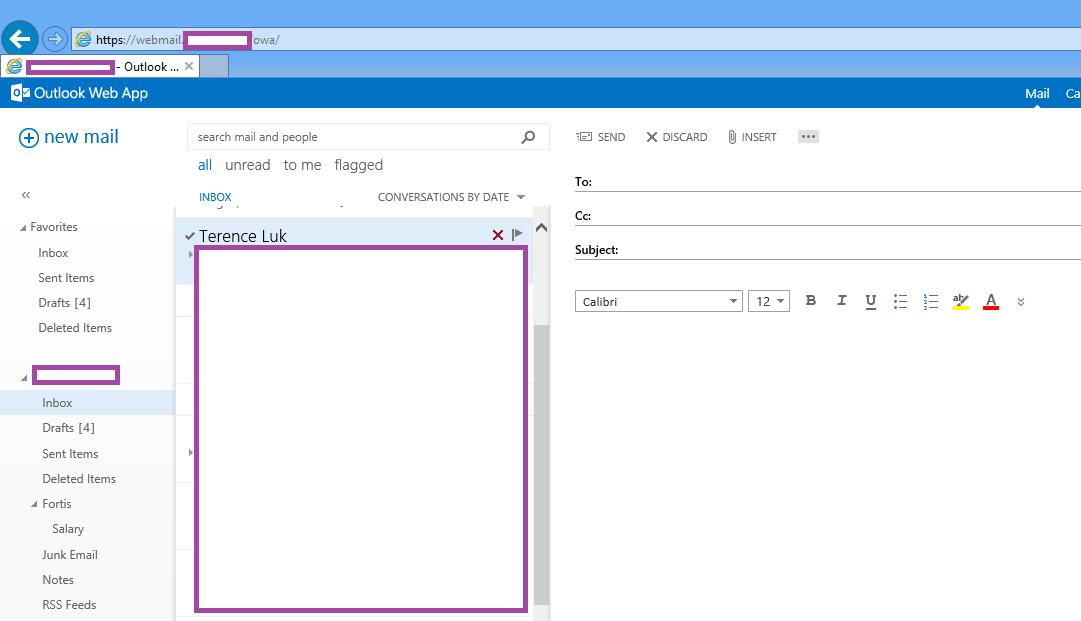Click the INSERT button label

click(759, 137)
